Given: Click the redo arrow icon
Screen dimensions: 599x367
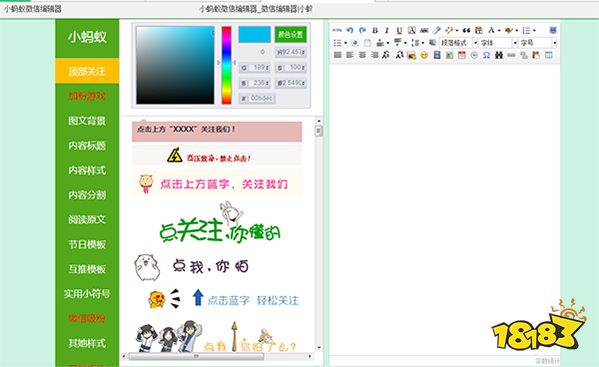Looking at the screenshot, I should 362,30.
